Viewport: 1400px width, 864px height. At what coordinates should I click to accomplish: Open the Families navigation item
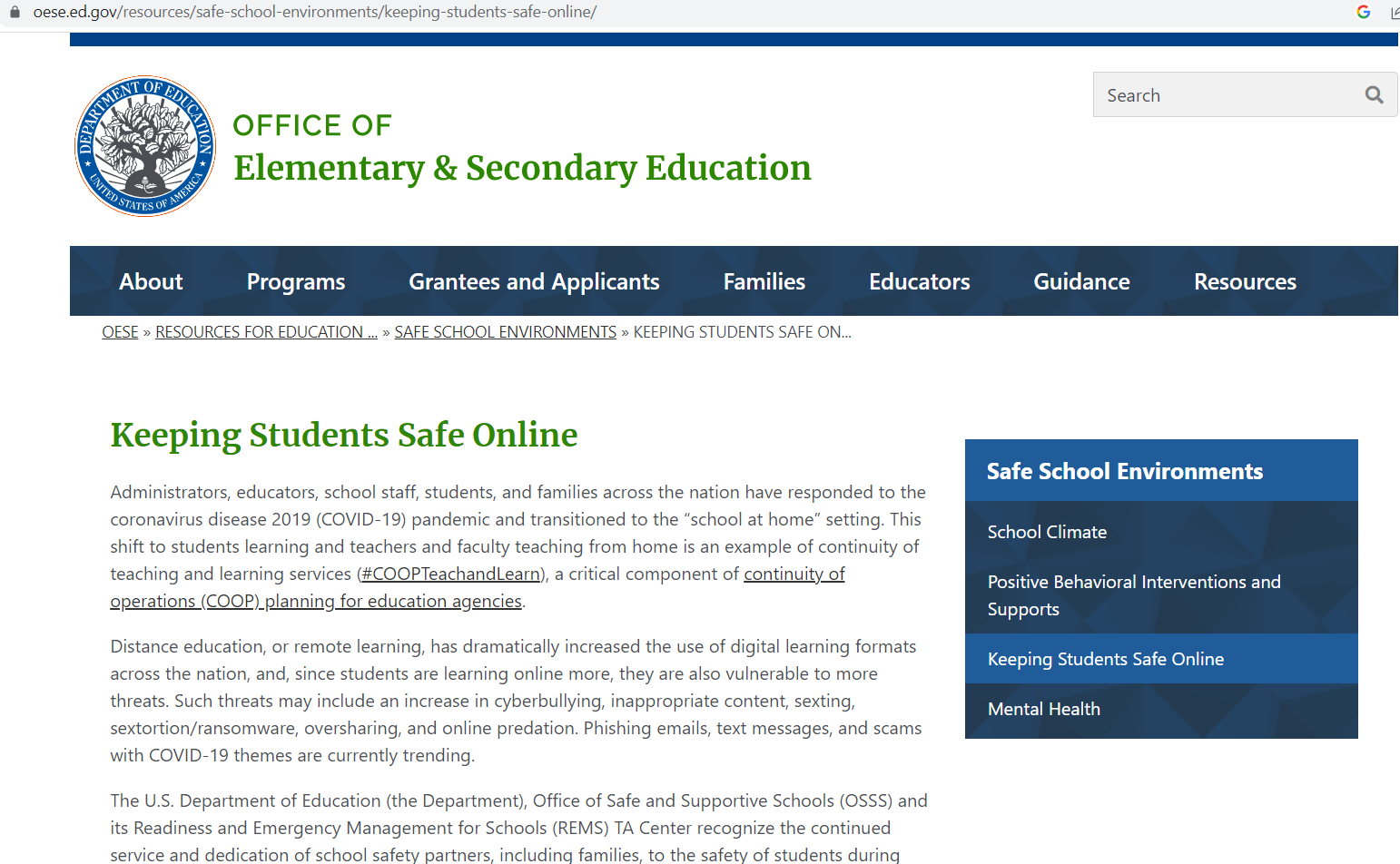(764, 282)
